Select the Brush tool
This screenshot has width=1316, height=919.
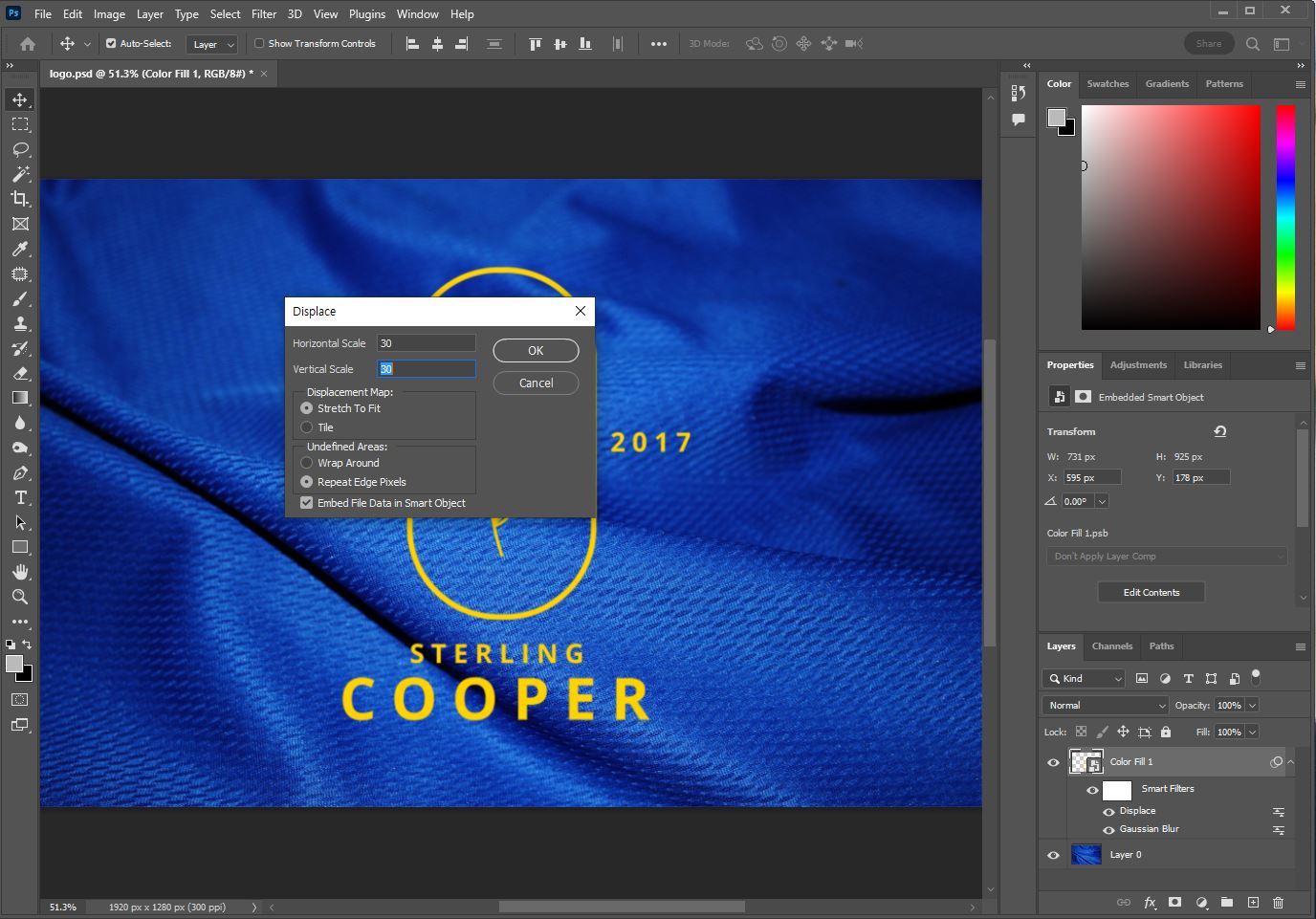[x=20, y=298]
